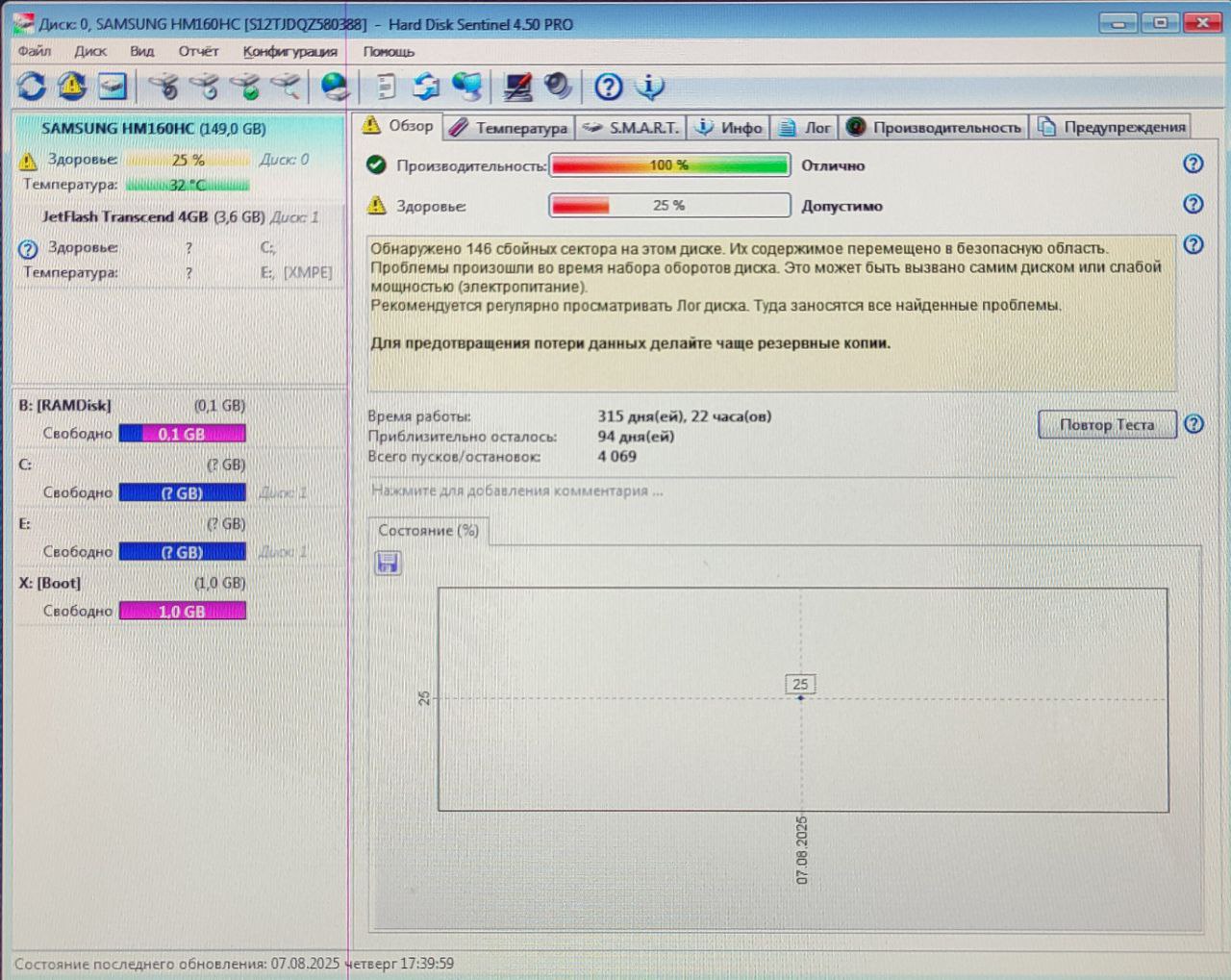Switch to the S.M.A.R.T. tab

pos(632,127)
